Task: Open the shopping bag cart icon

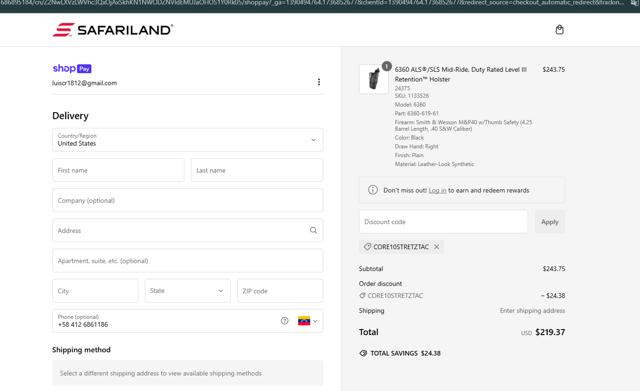Action: tap(559, 30)
